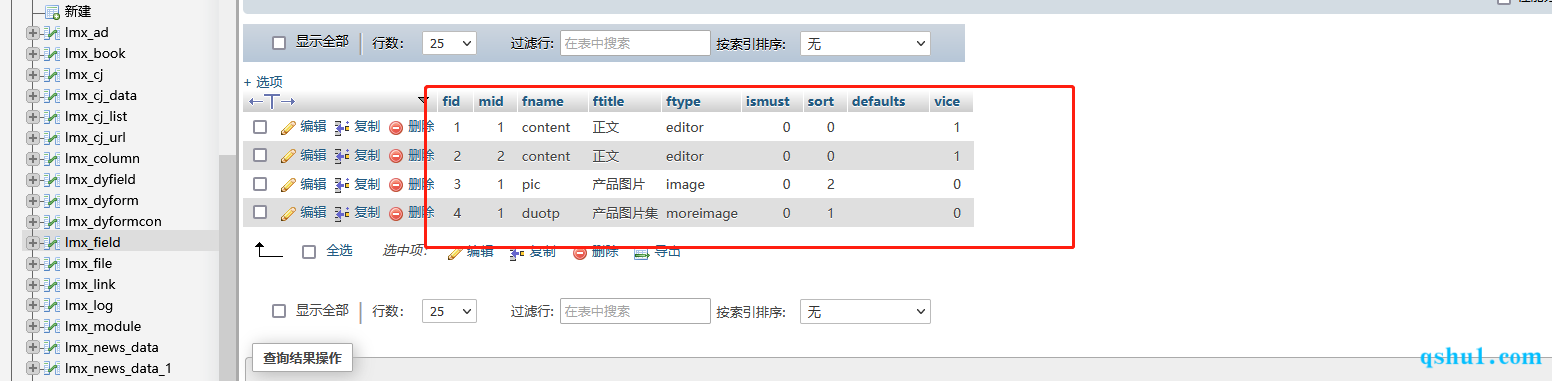Select lmx_news_data_1 in the table tree
1552x381 pixels.
click(x=118, y=369)
